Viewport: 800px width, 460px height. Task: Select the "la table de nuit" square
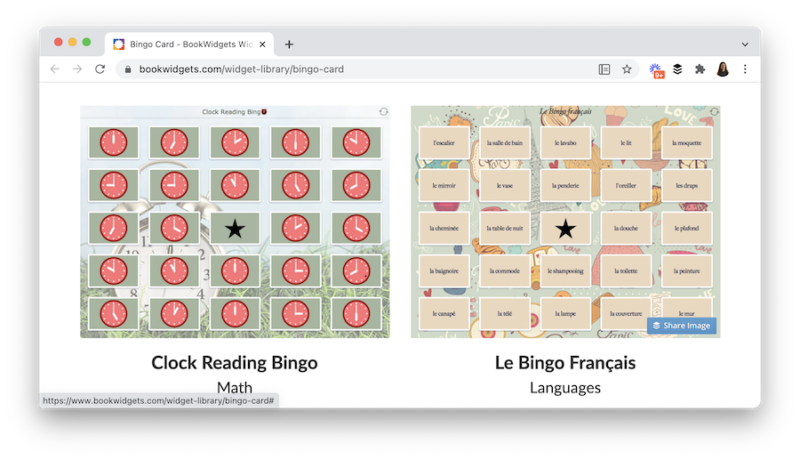(505, 228)
